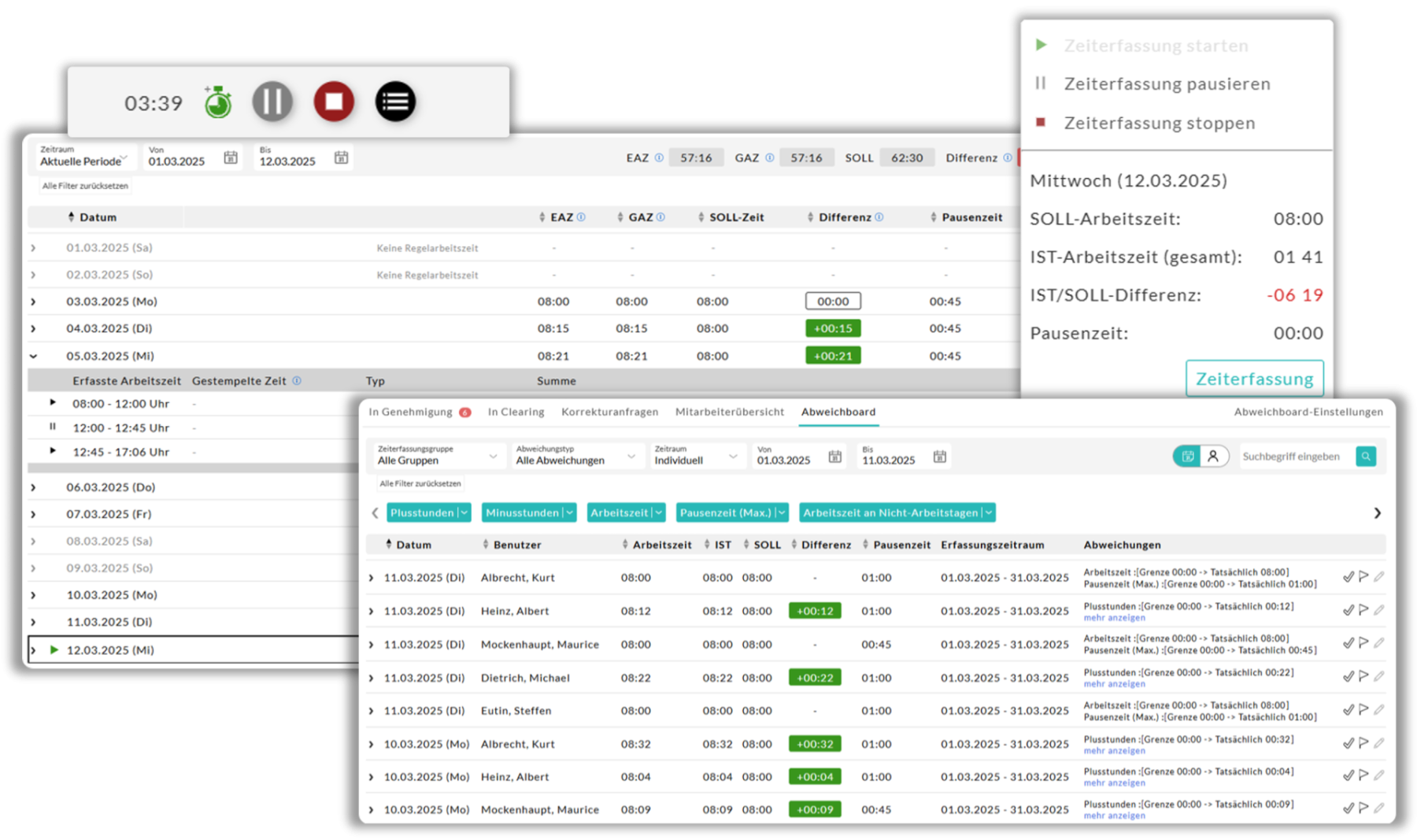Select Zeiterfassung pausieren menu entry
Image resolution: width=1417 pixels, height=840 pixels.
click(1167, 84)
